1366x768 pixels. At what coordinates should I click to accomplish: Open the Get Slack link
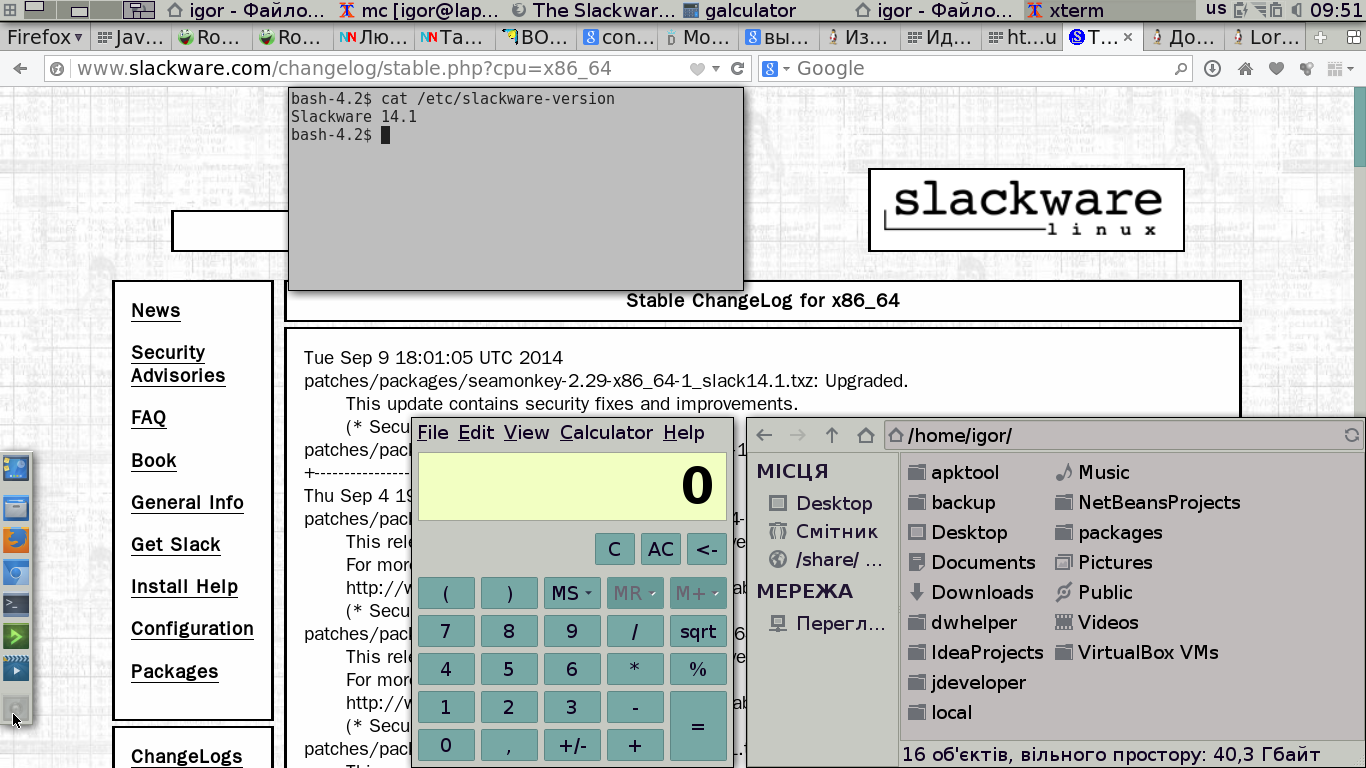176,544
